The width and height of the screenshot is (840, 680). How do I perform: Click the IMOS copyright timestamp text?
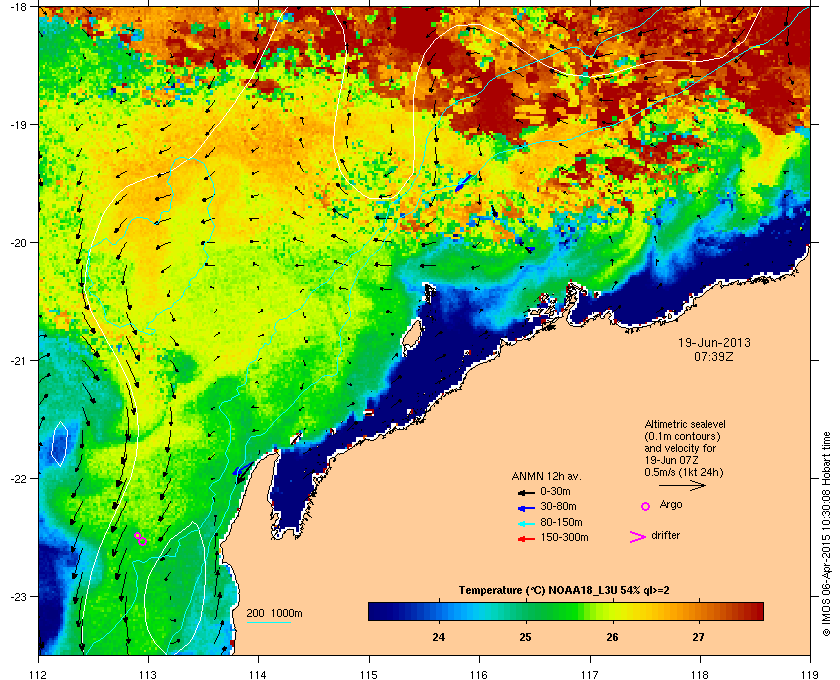pos(826,535)
